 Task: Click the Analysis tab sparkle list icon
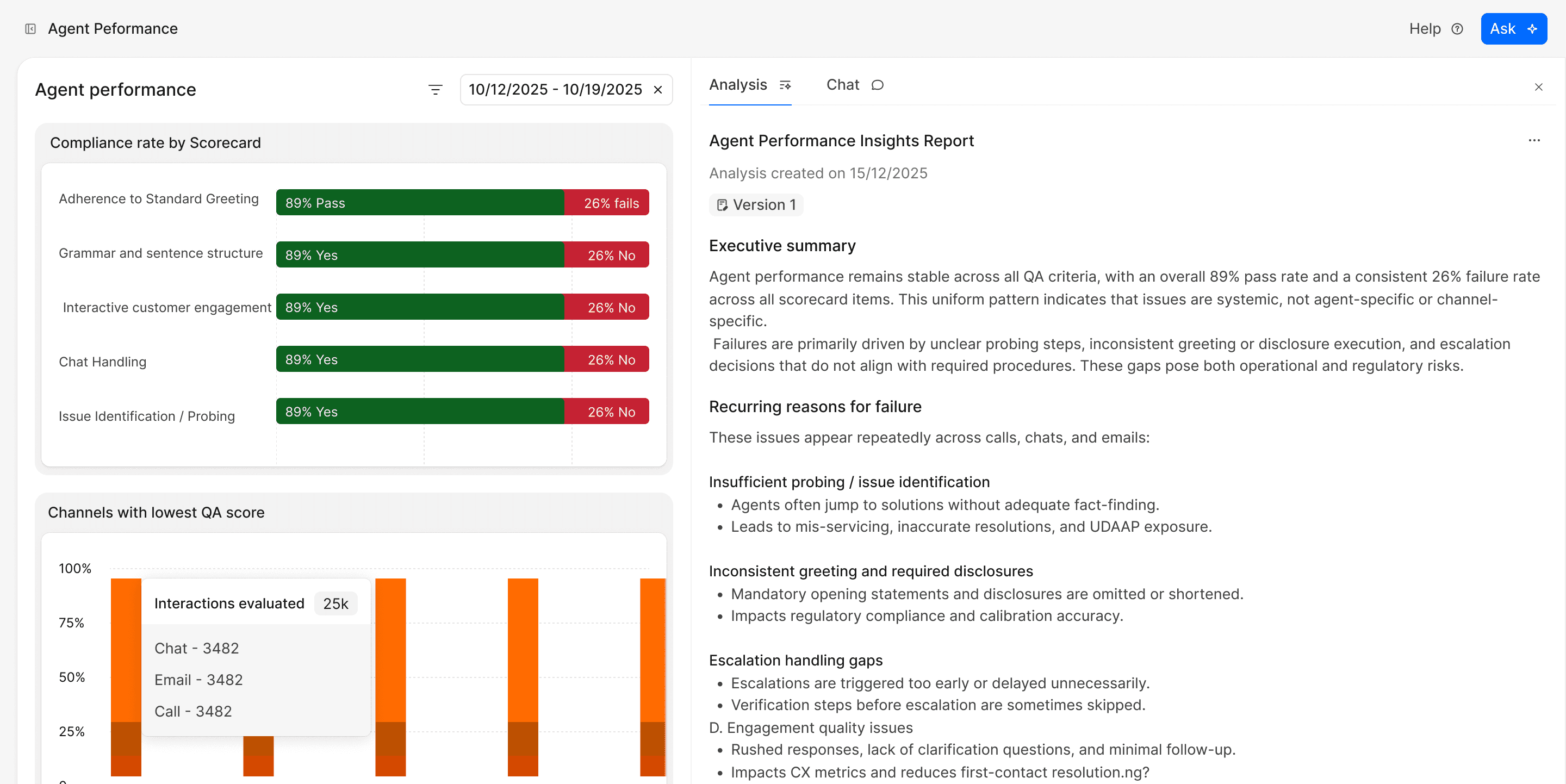coord(785,84)
